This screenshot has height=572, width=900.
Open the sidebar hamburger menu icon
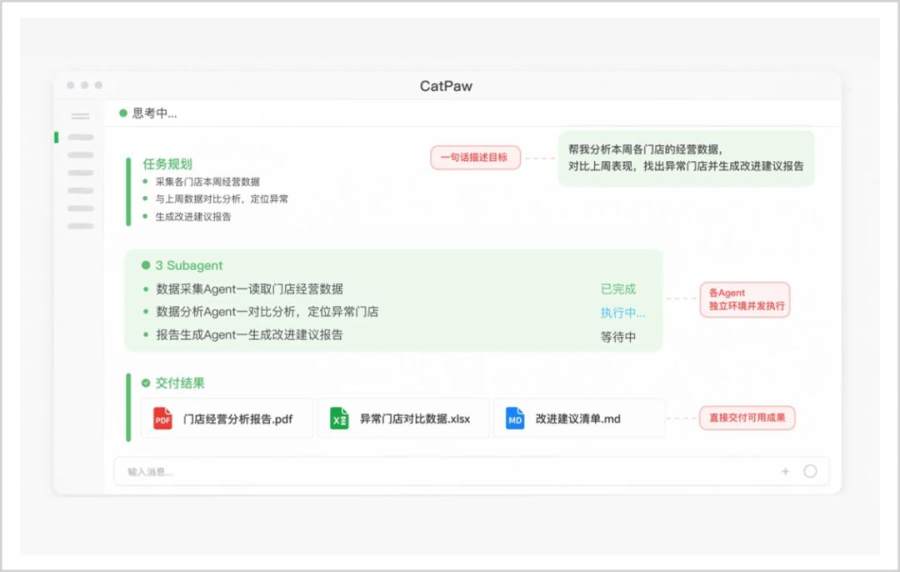[80, 116]
